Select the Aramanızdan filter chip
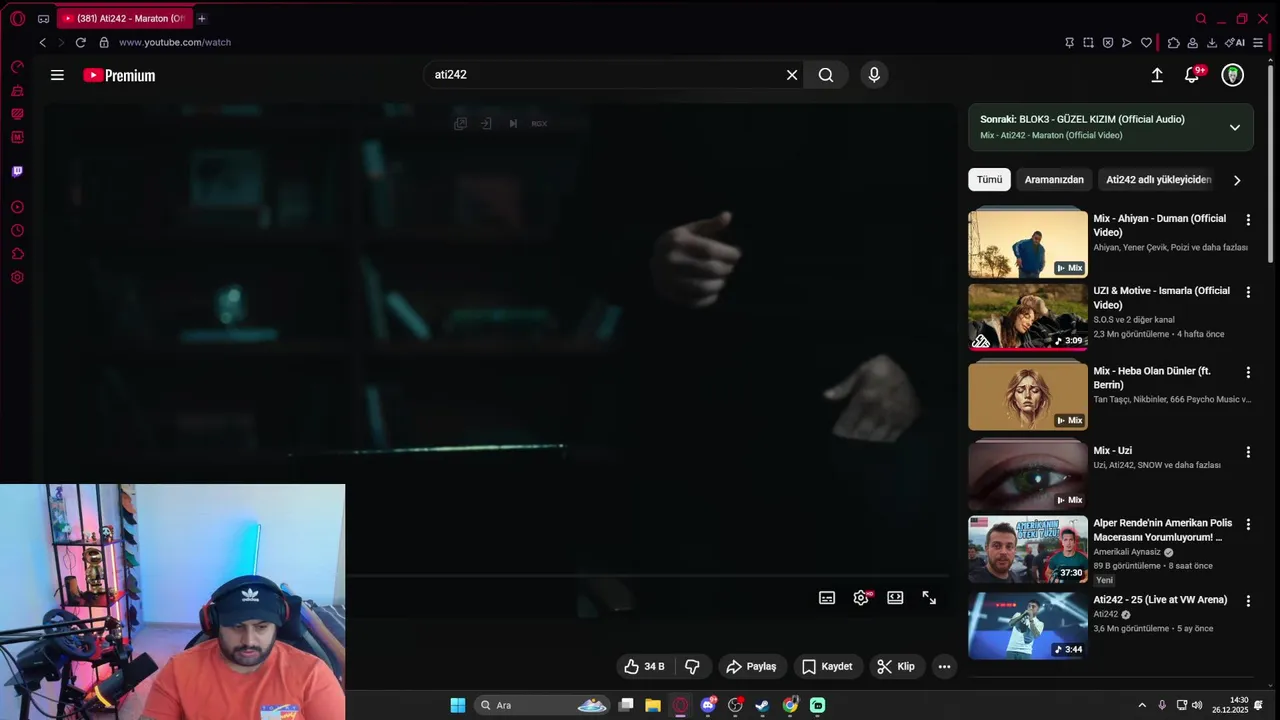 click(x=1054, y=180)
